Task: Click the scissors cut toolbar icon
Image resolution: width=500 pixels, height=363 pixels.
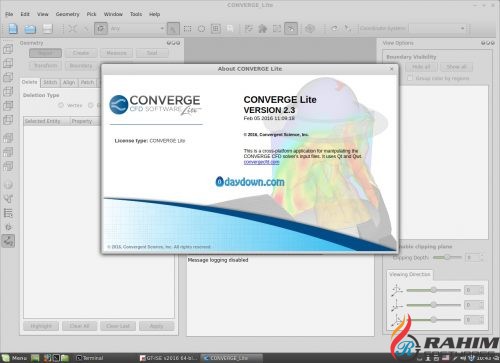Action: point(291,29)
